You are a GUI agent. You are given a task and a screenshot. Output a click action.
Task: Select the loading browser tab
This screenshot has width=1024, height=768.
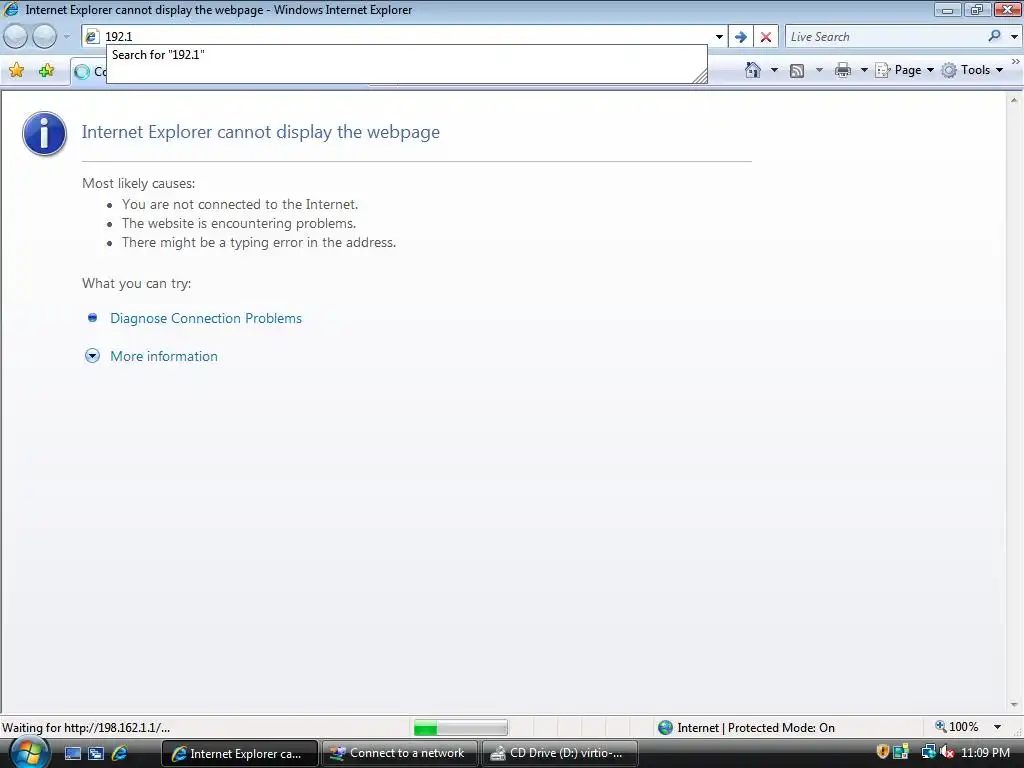pos(89,72)
